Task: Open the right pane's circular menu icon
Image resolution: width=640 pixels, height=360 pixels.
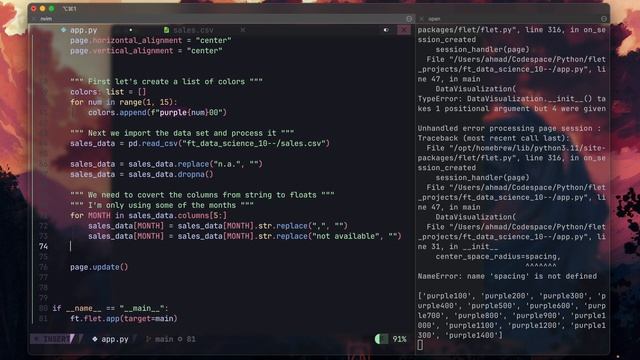Action: click(x=604, y=19)
